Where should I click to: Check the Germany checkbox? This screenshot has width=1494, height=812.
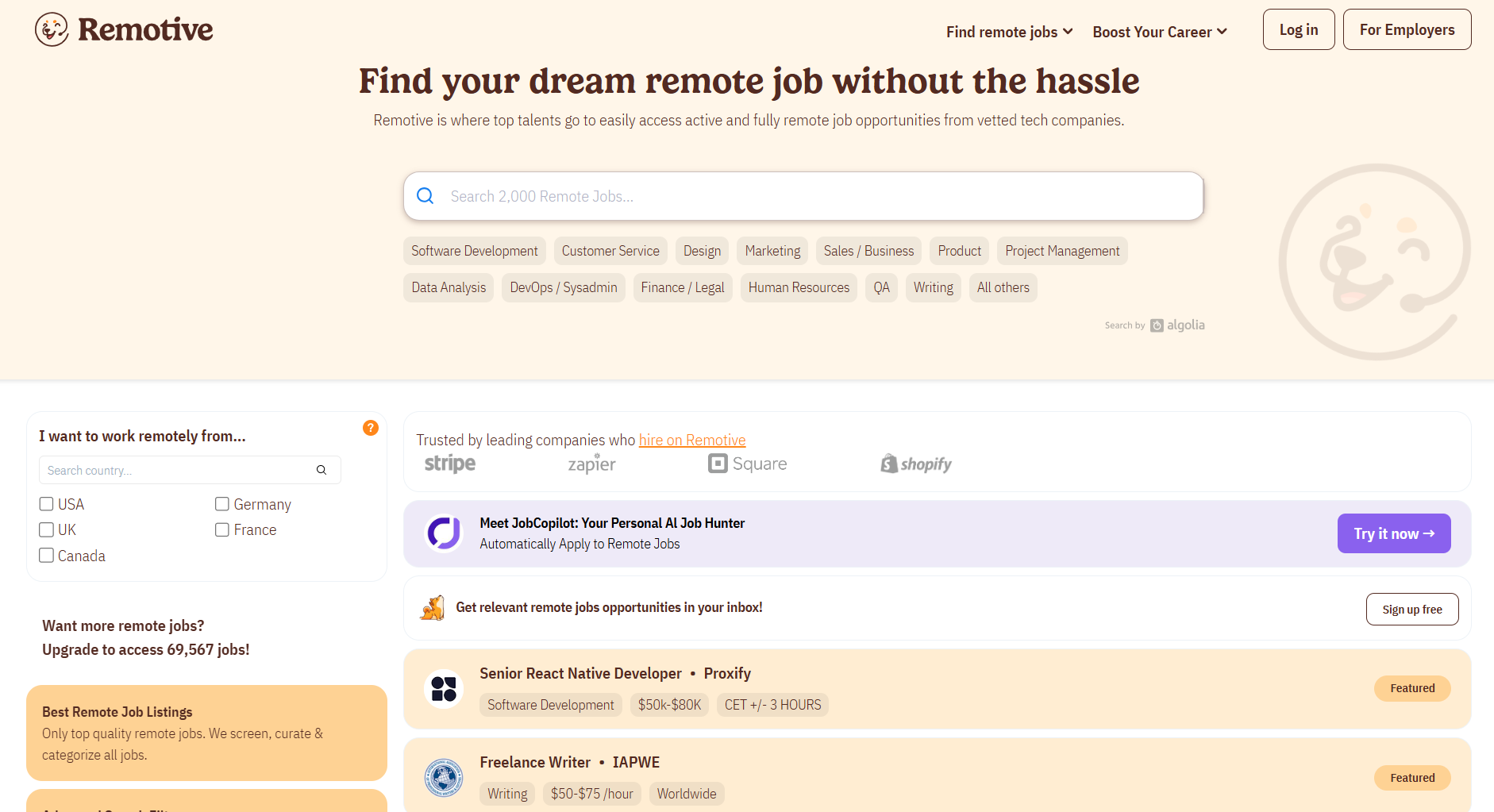222,504
